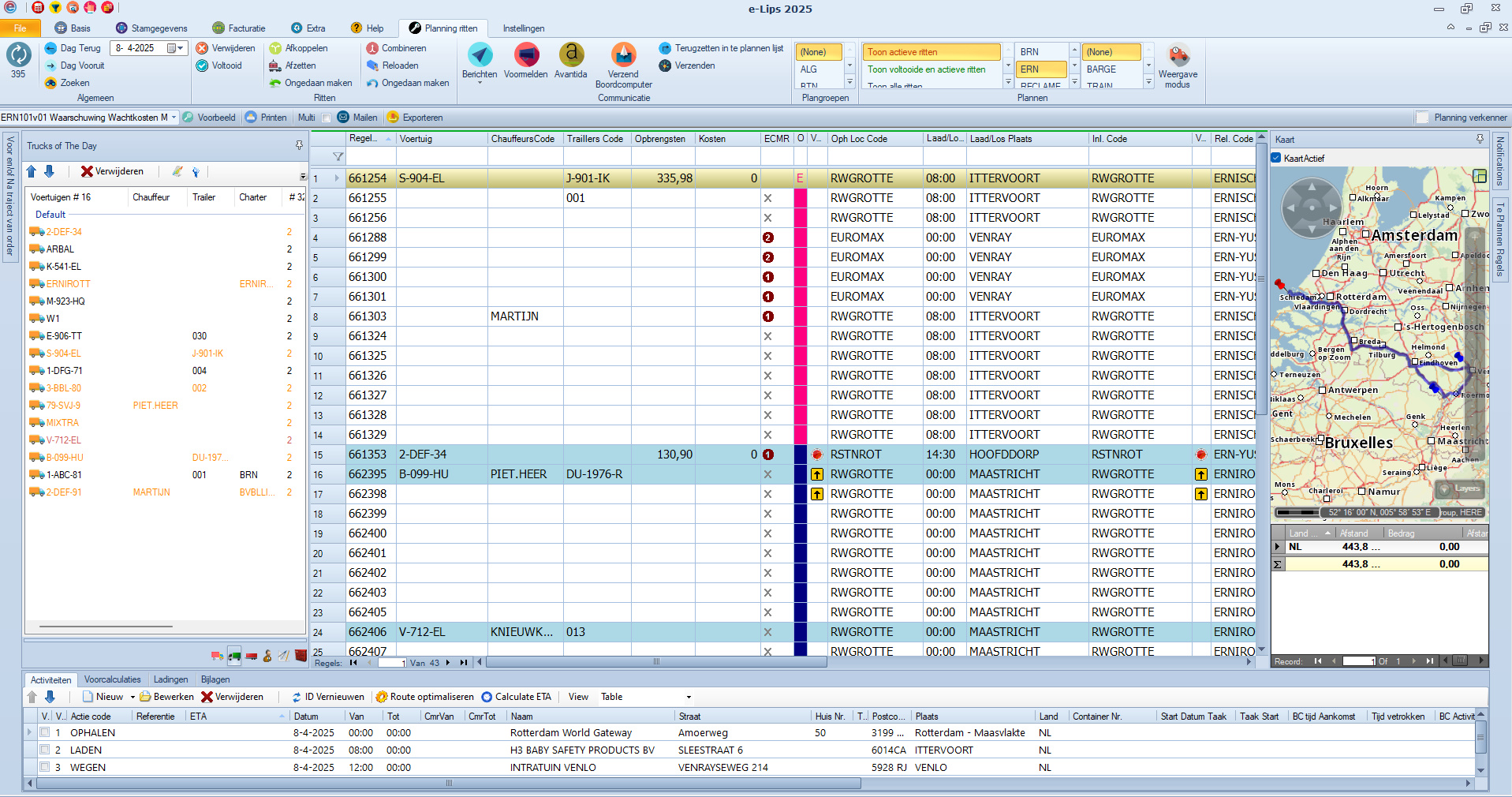Image resolution: width=1512 pixels, height=797 pixels.
Task: Toggle the KaartActief checkbox
Action: (1276, 158)
